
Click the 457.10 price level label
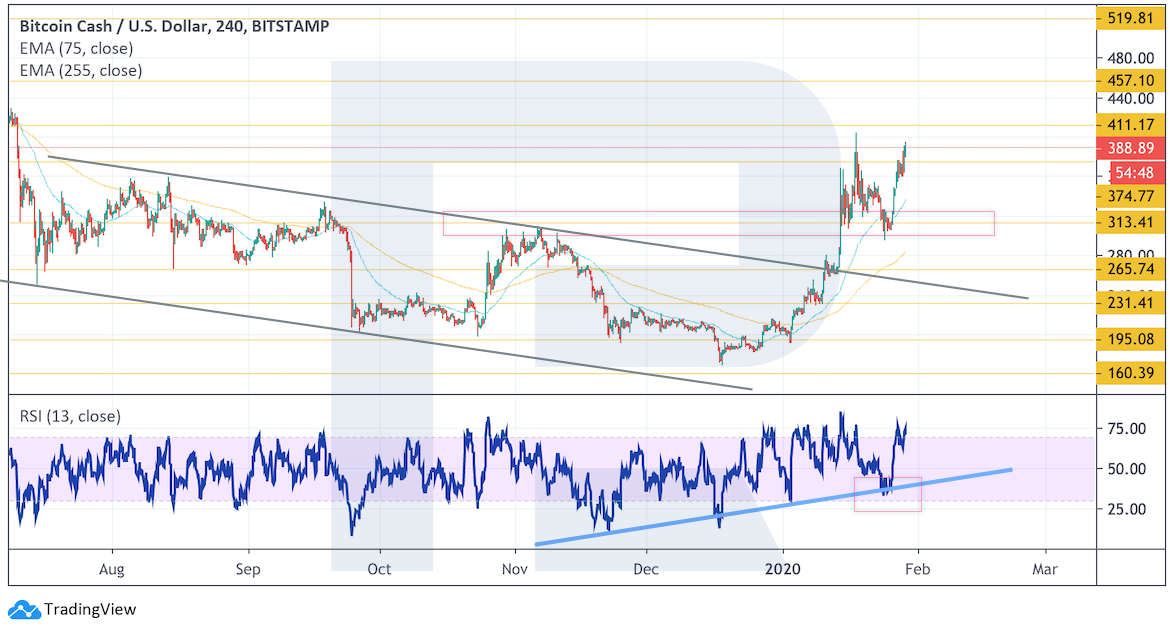coord(1131,80)
